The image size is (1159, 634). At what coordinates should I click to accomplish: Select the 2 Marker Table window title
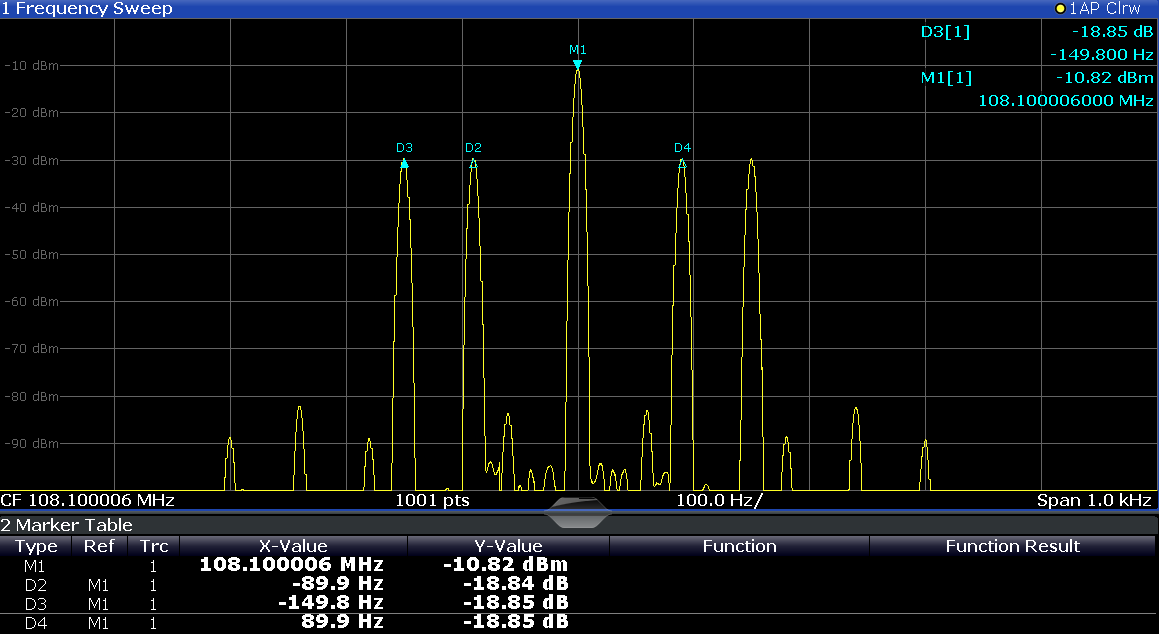(x=67, y=525)
